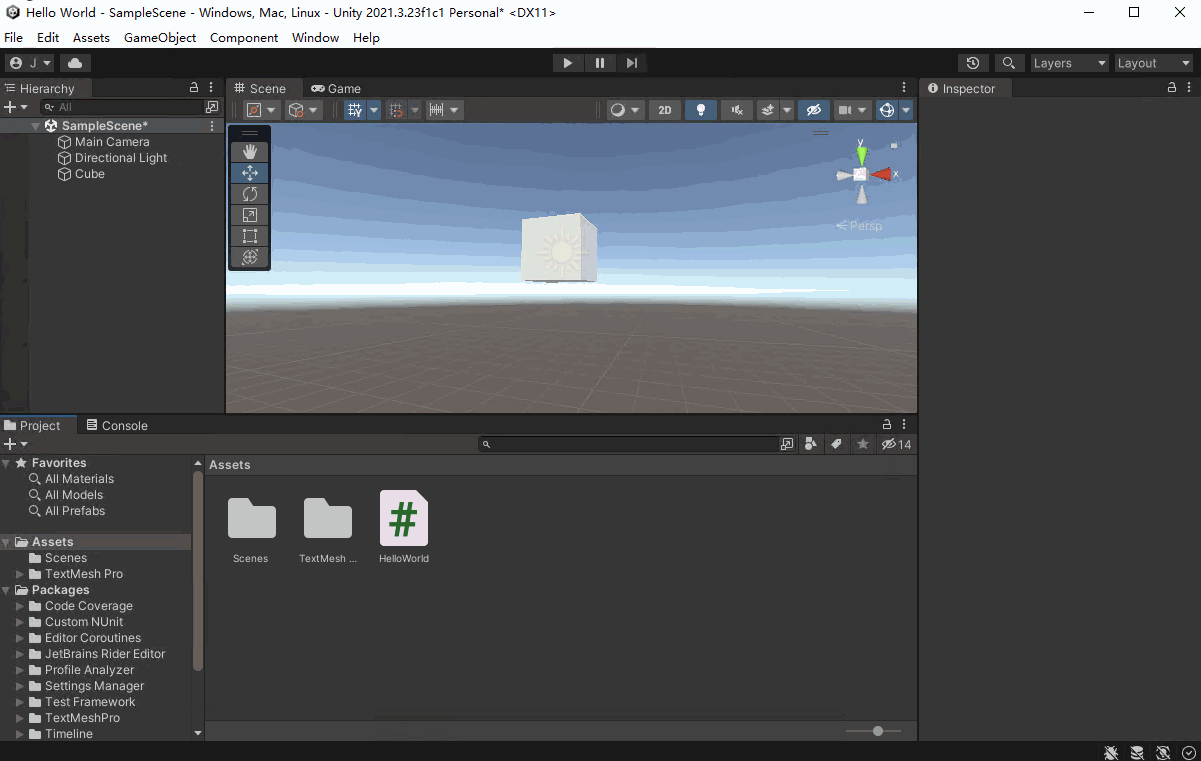Screen dimensions: 1201x761
Task: Adjust the asset icon size slider
Action: pos(874,731)
